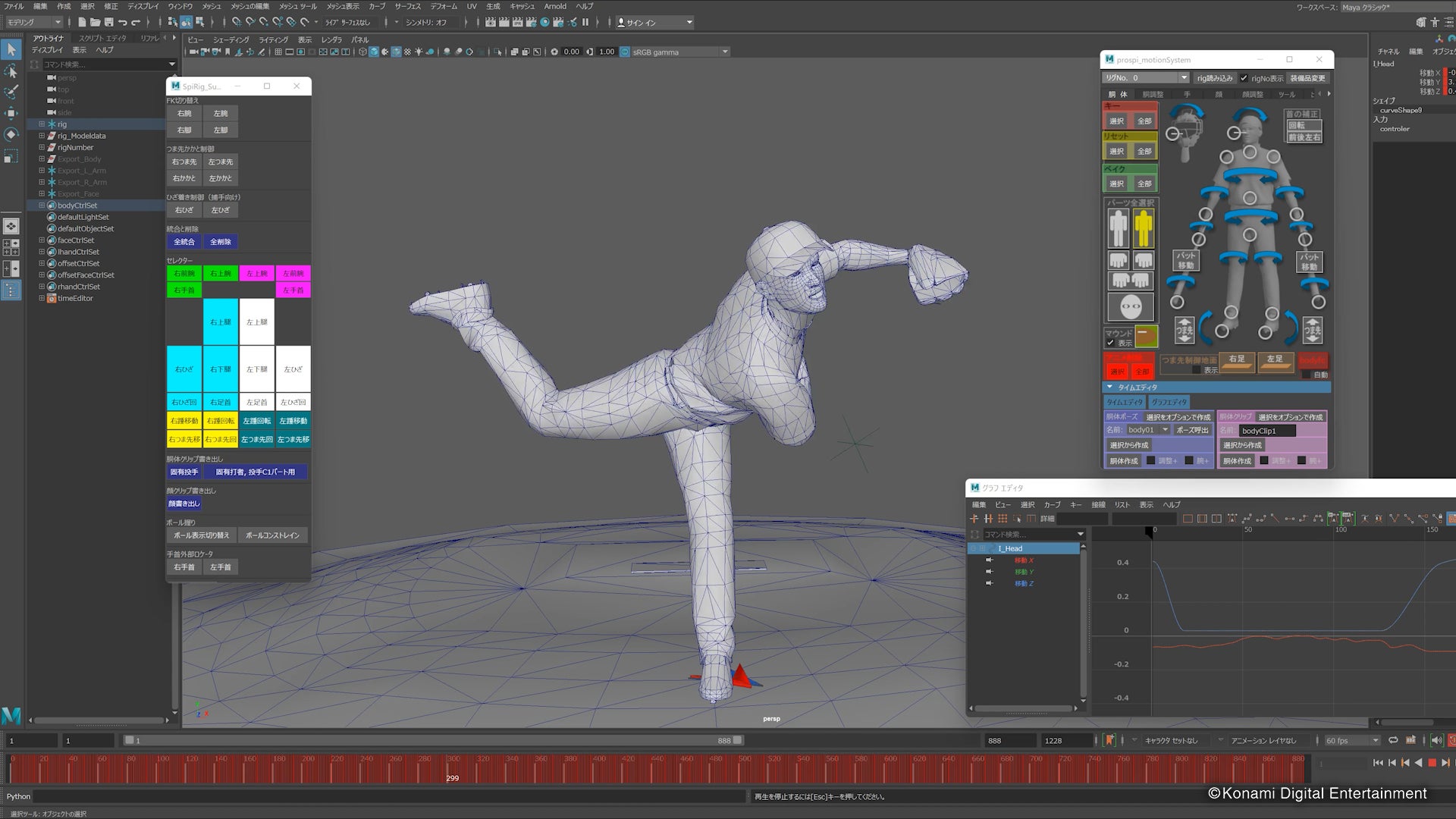Click the stop playback button
Image resolution: width=1456 pixels, height=819 pixels.
1432,763
